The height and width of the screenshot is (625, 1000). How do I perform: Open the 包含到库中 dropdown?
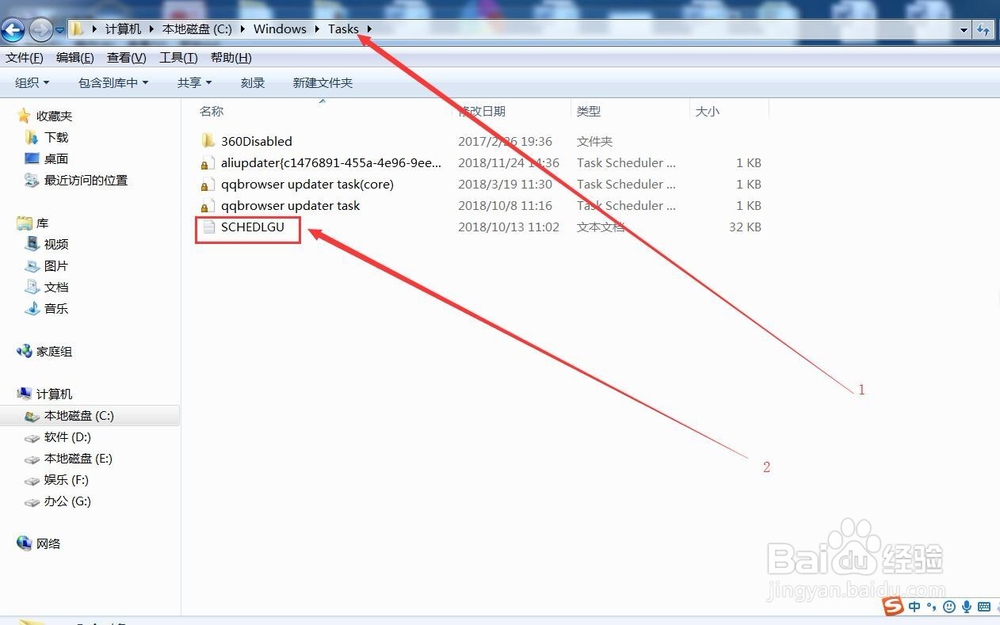click(x=113, y=82)
